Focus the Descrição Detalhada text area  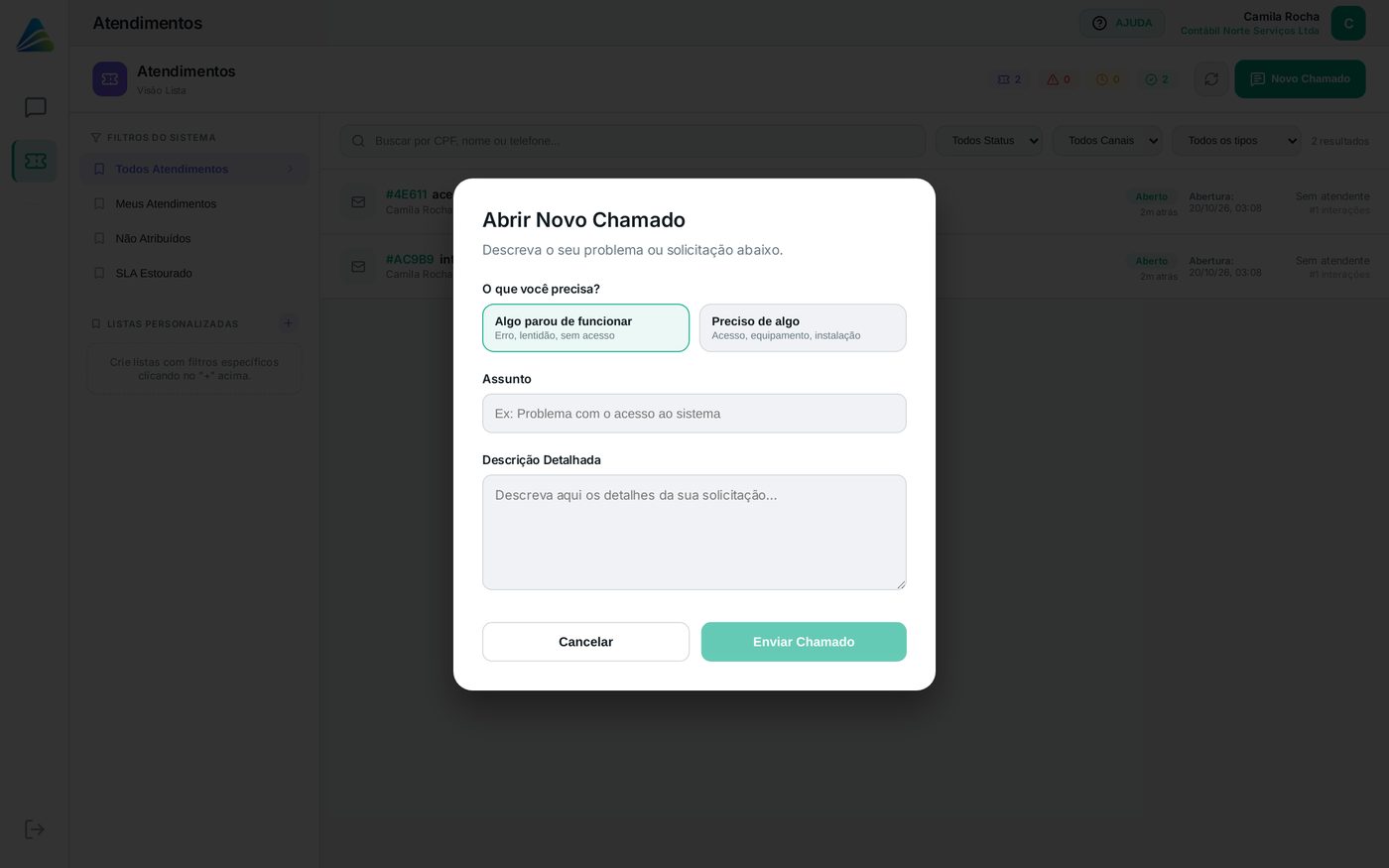[x=694, y=533]
